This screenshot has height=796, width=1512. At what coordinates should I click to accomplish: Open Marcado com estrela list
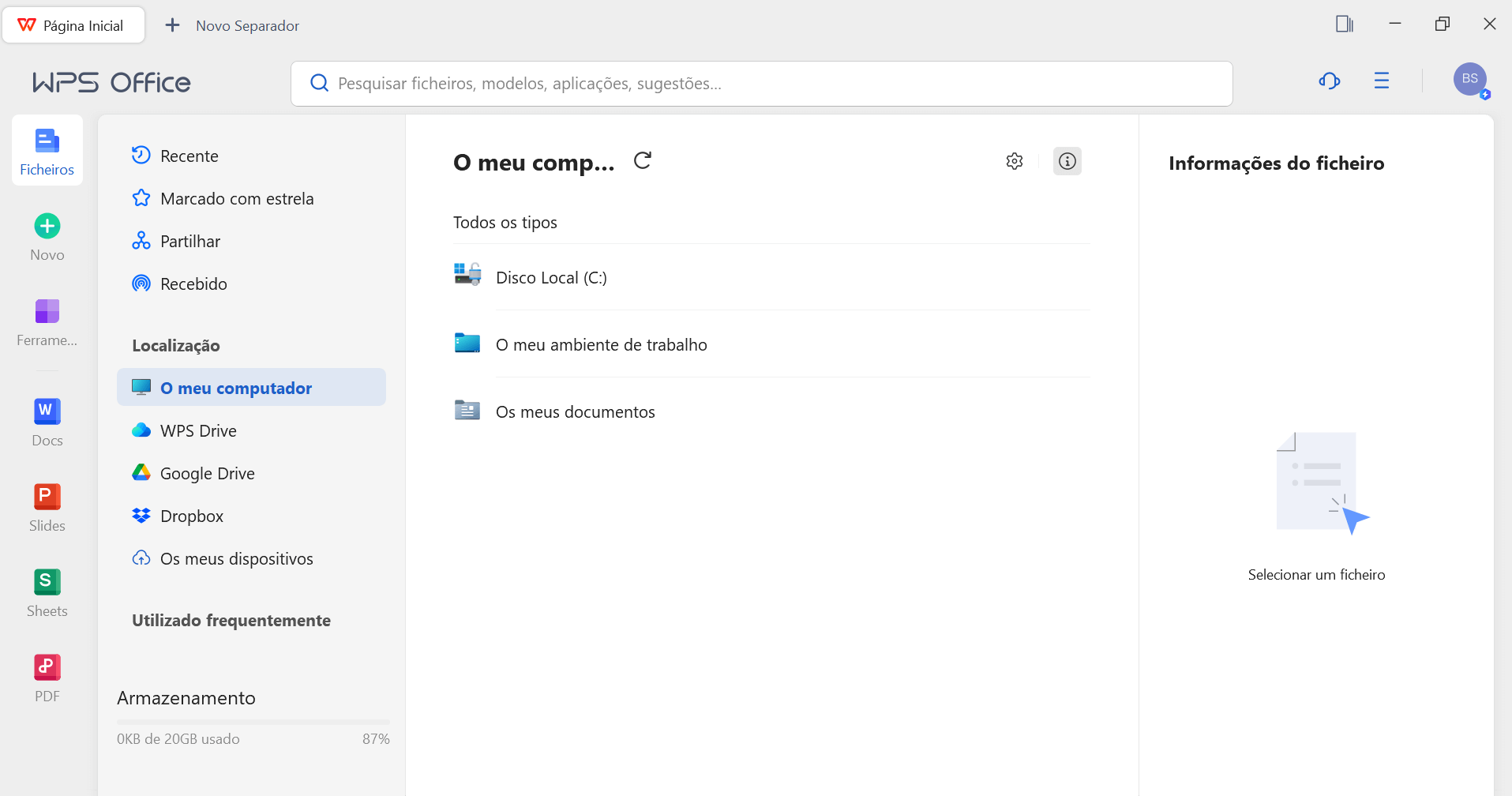tap(237, 198)
